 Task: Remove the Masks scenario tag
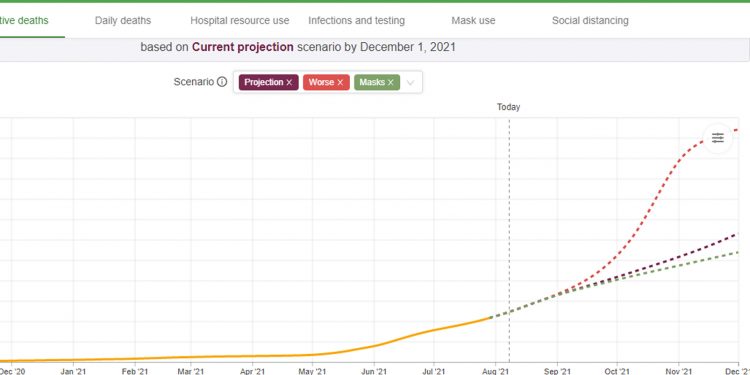(x=390, y=82)
